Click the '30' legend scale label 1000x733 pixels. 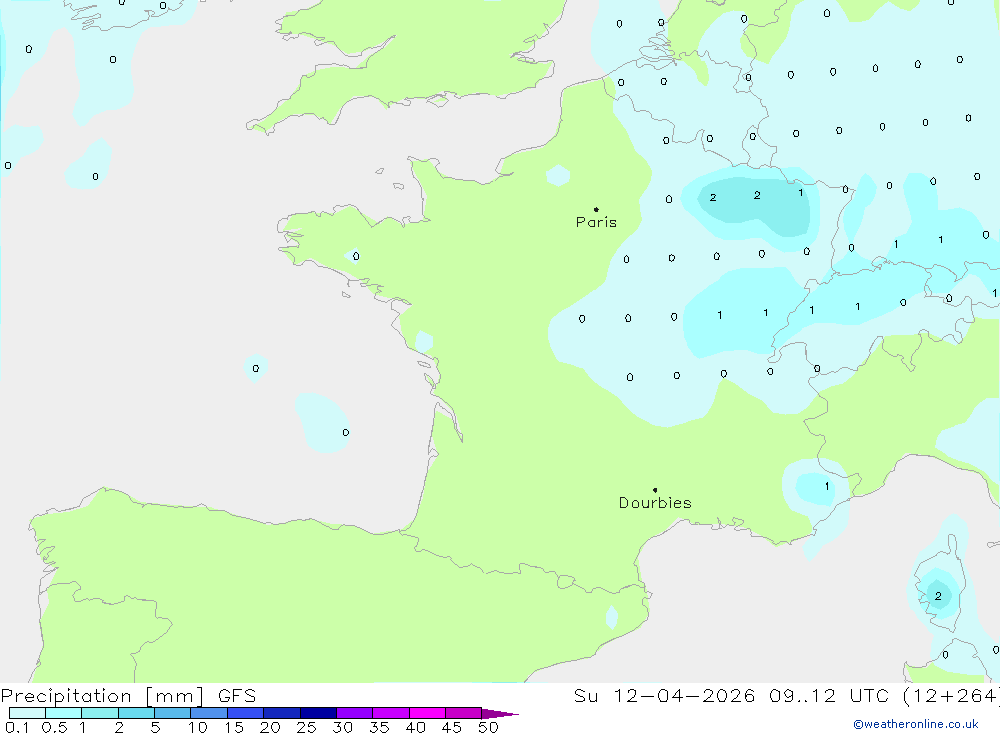pyautogui.click(x=343, y=727)
